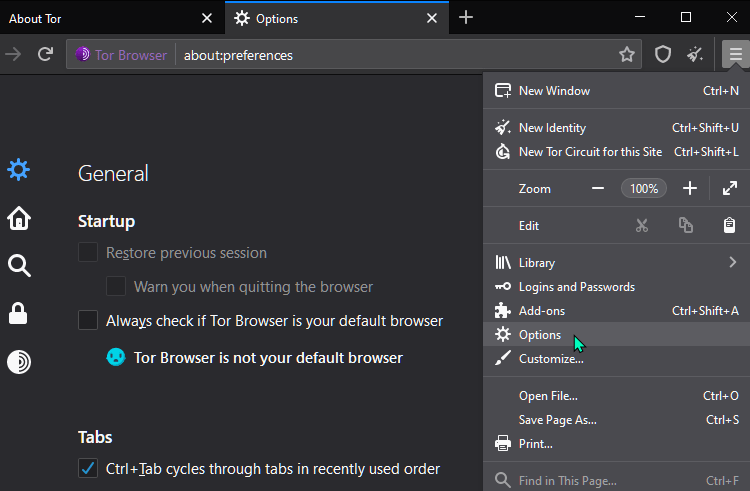The width and height of the screenshot is (750, 491).
Task: Open Search settings in sidebar
Action: point(19,266)
